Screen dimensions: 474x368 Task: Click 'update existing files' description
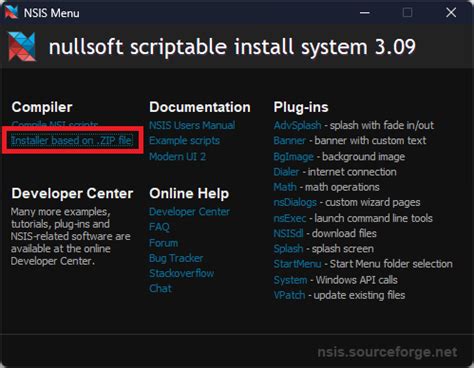(x=359, y=295)
